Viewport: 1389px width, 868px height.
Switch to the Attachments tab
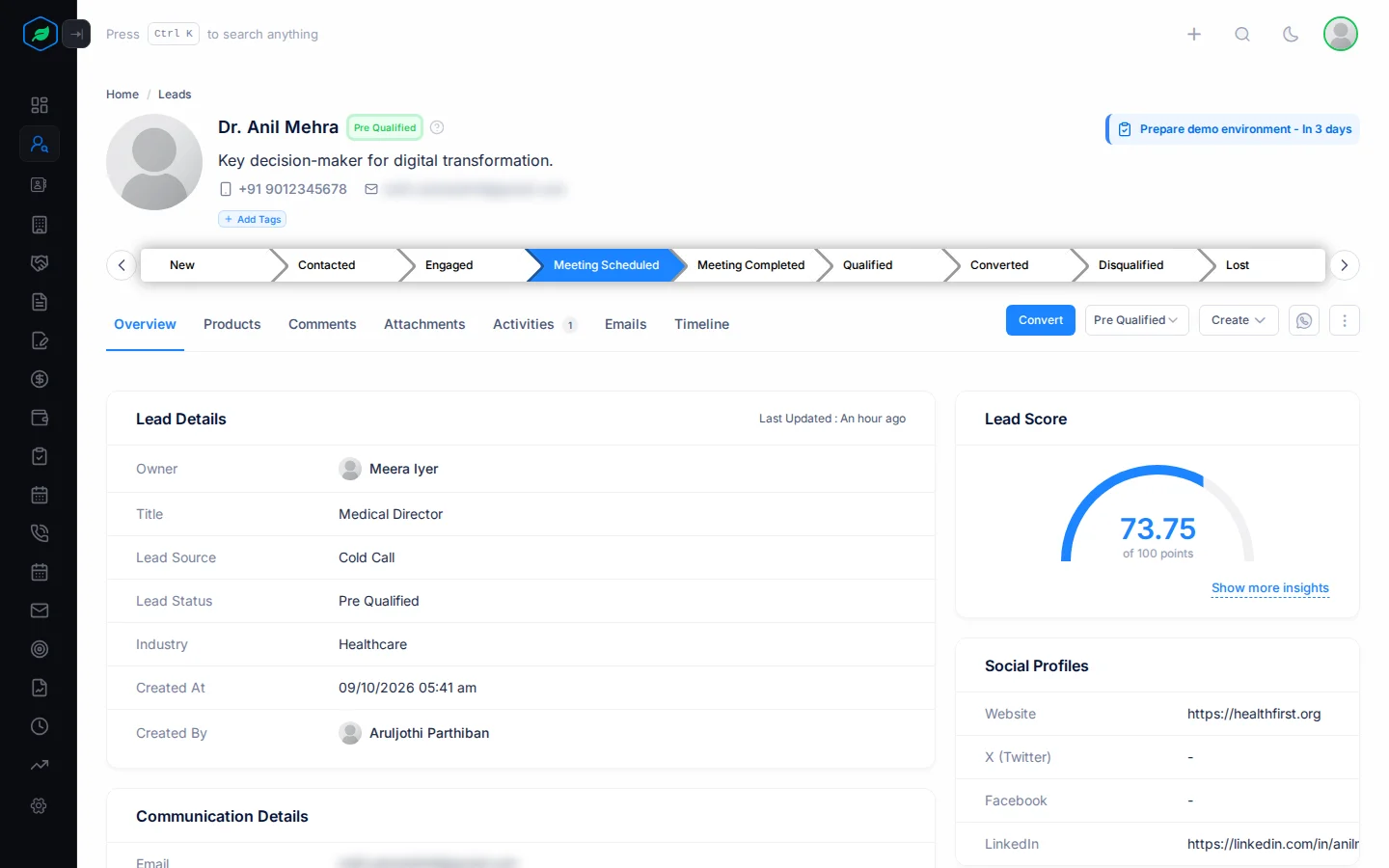point(424,324)
